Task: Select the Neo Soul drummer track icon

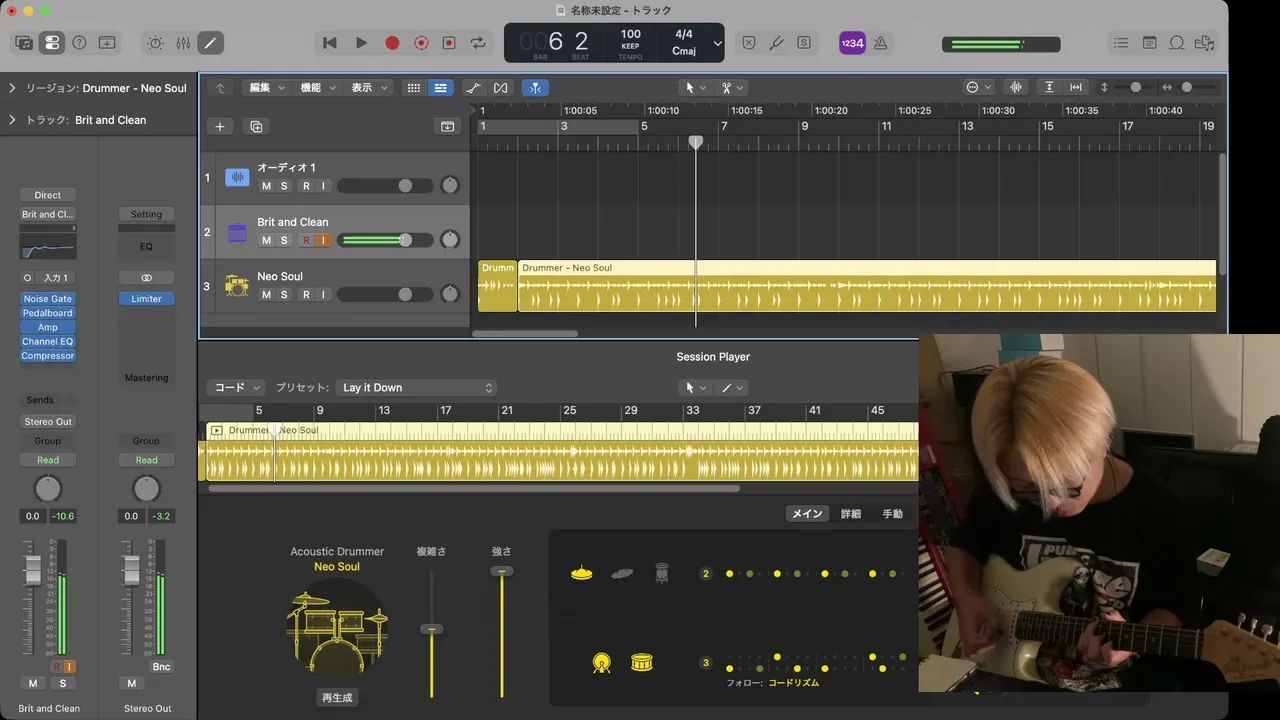Action: pyautogui.click(x=236, y=286)
